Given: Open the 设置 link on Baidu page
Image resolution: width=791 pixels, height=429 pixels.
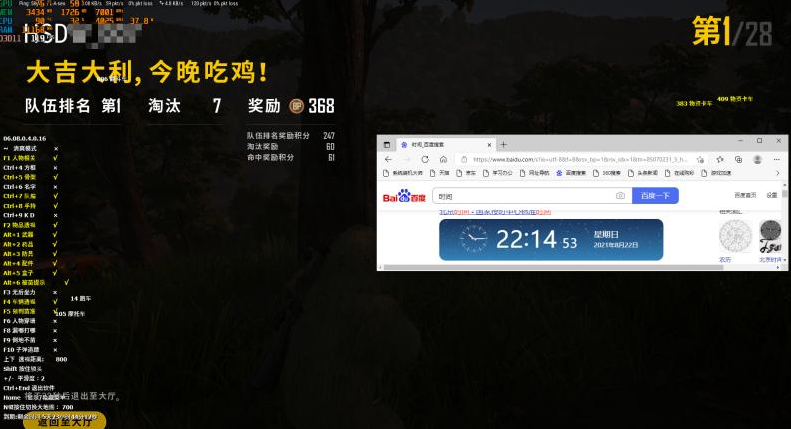Looking at the screenshot, I should [772, 195].
